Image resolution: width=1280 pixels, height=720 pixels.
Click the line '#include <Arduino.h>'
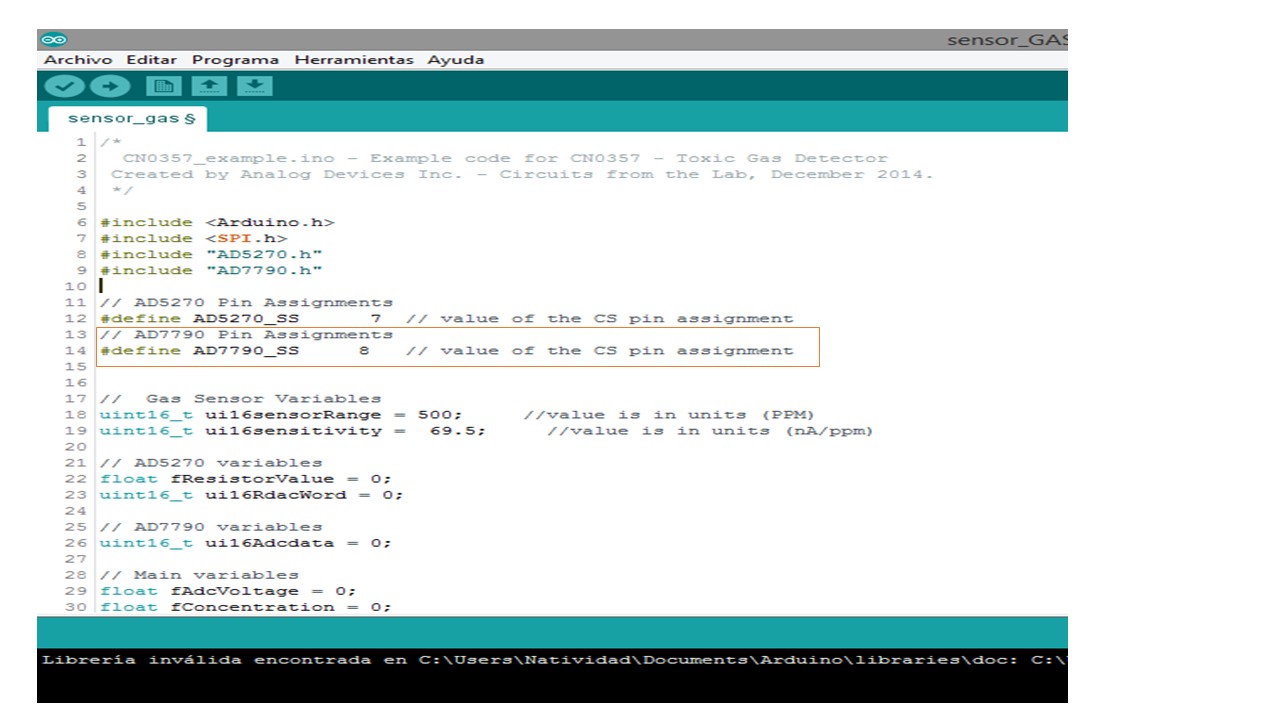pos(217,223)
